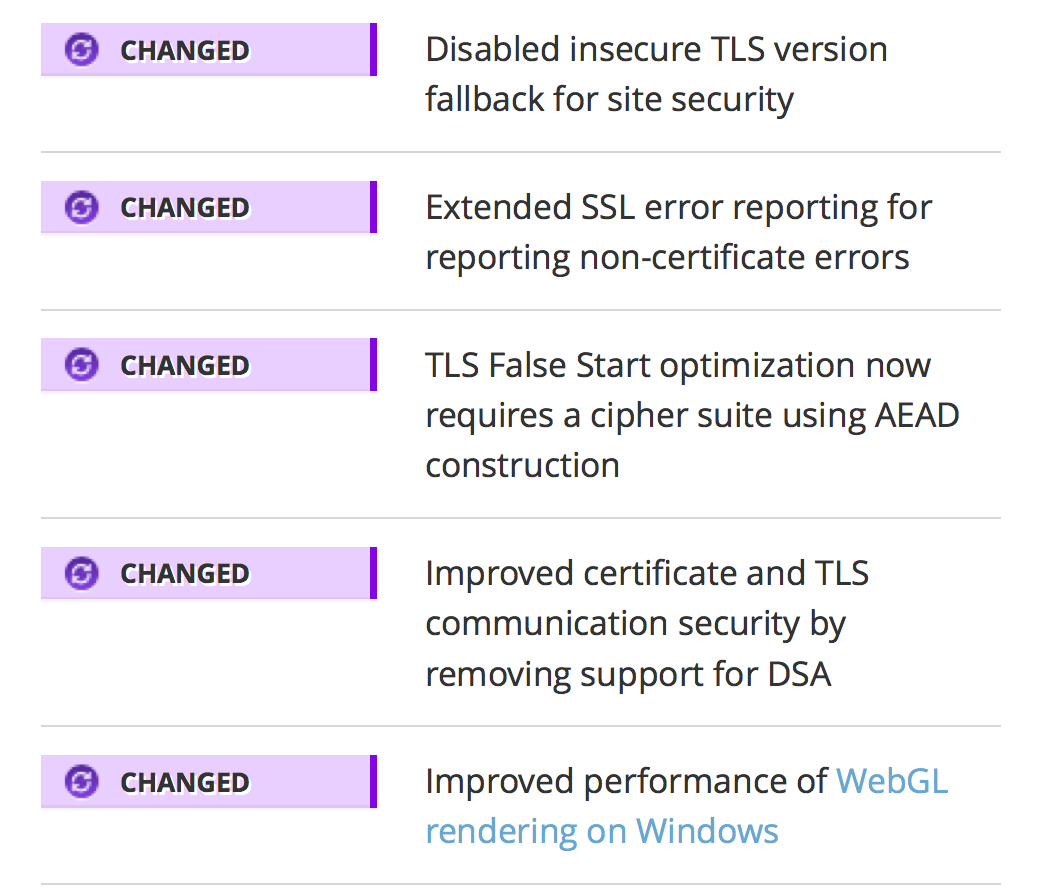1048x890 pixels.
Task: Click purple edge bar of SSL reporting badge
Action: 373,208
